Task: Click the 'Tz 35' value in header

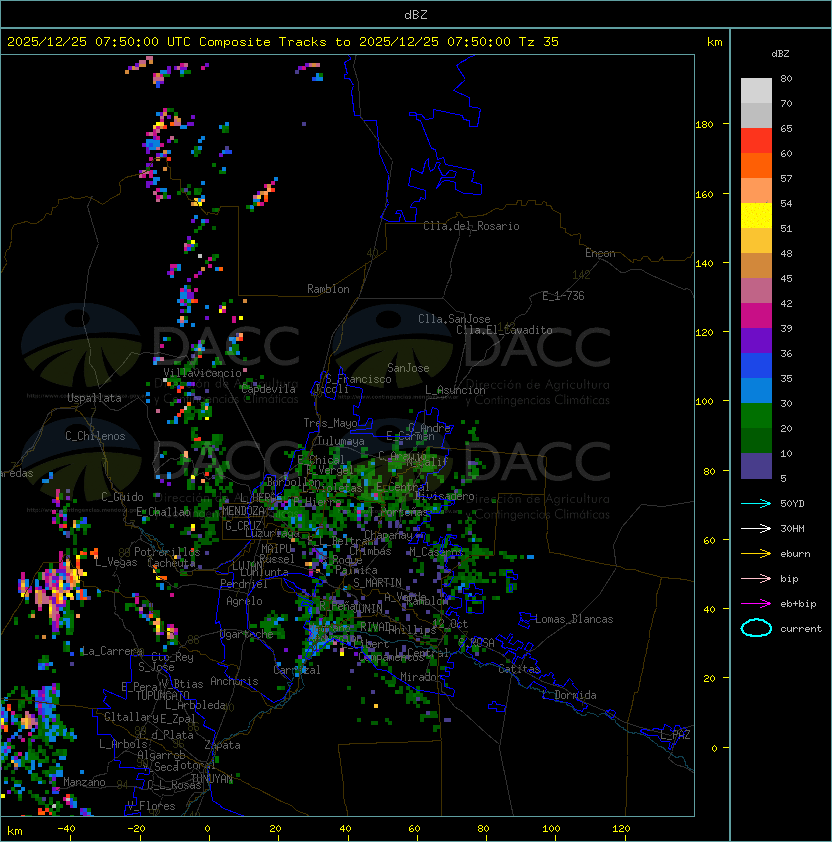Action: (x=539, y=42)
